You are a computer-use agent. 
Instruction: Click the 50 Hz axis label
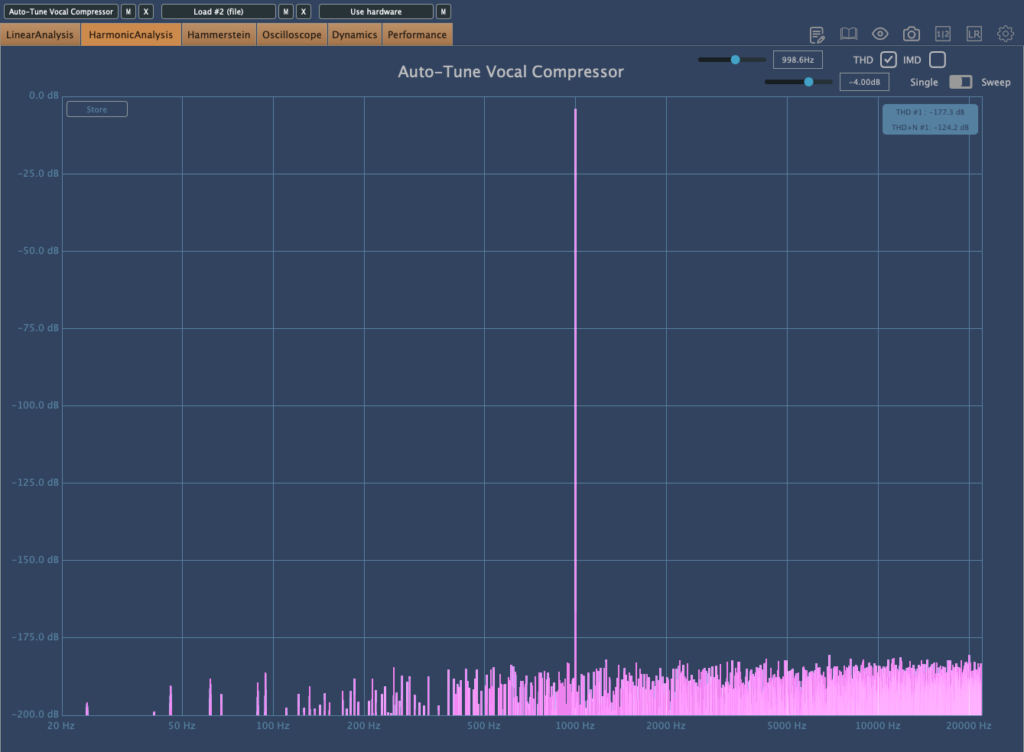182,726
